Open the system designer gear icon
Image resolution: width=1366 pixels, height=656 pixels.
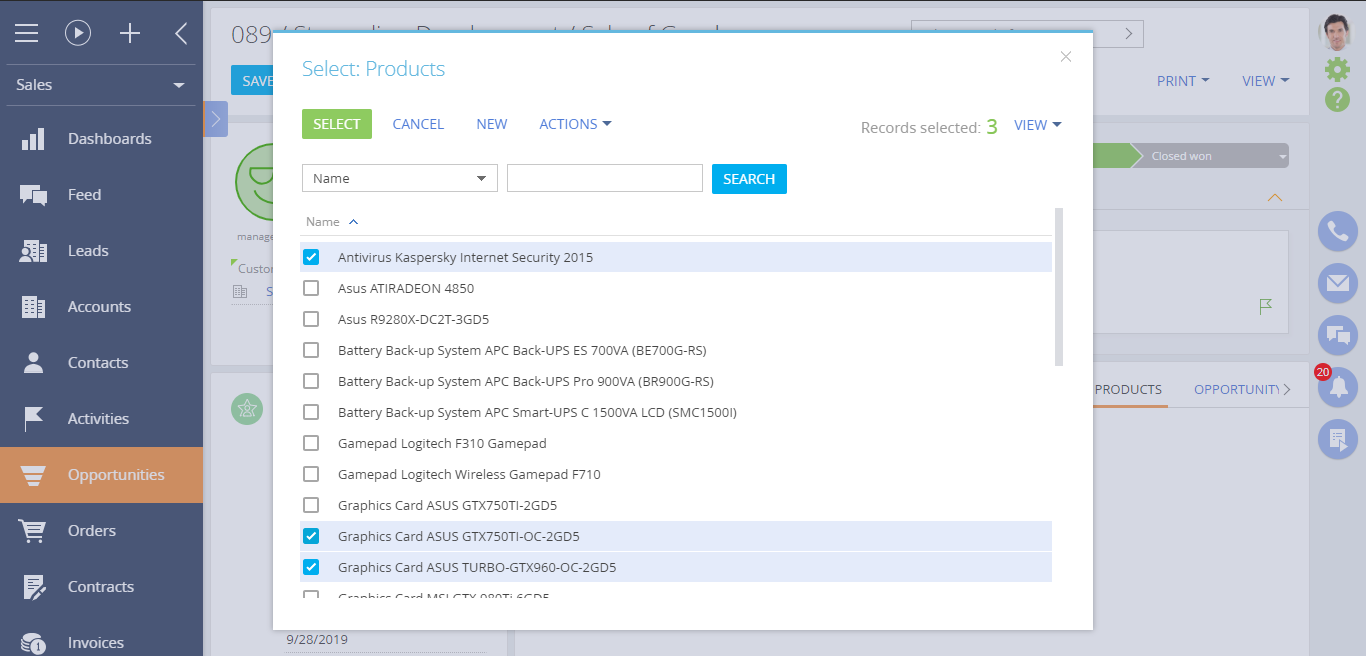(x=1337, y=69)
